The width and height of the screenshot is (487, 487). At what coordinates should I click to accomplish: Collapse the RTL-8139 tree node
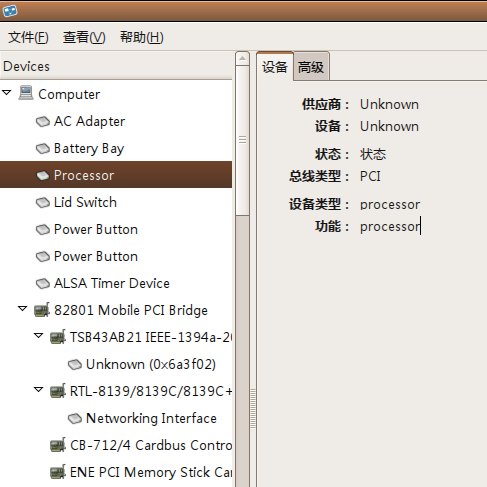click(39, 389)
